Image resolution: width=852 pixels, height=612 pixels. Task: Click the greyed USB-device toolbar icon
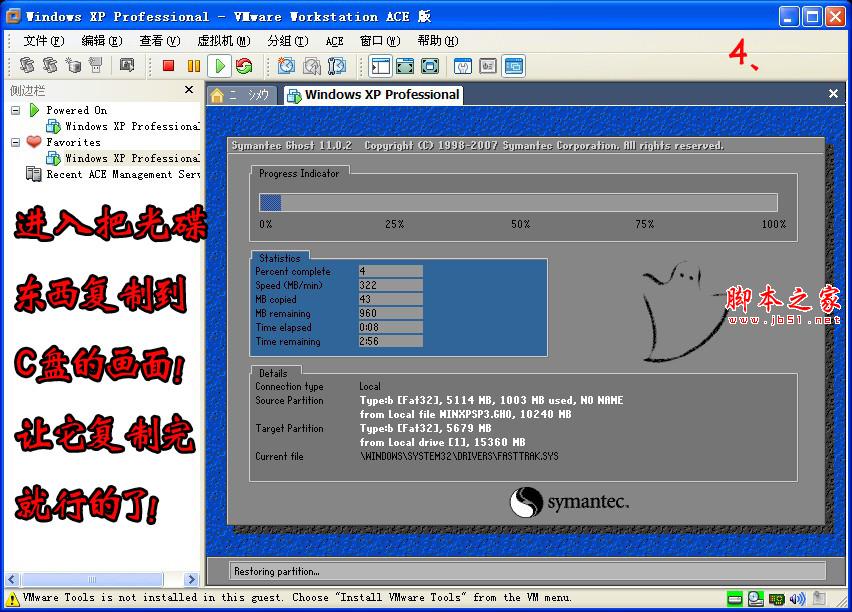coord(96,65)
